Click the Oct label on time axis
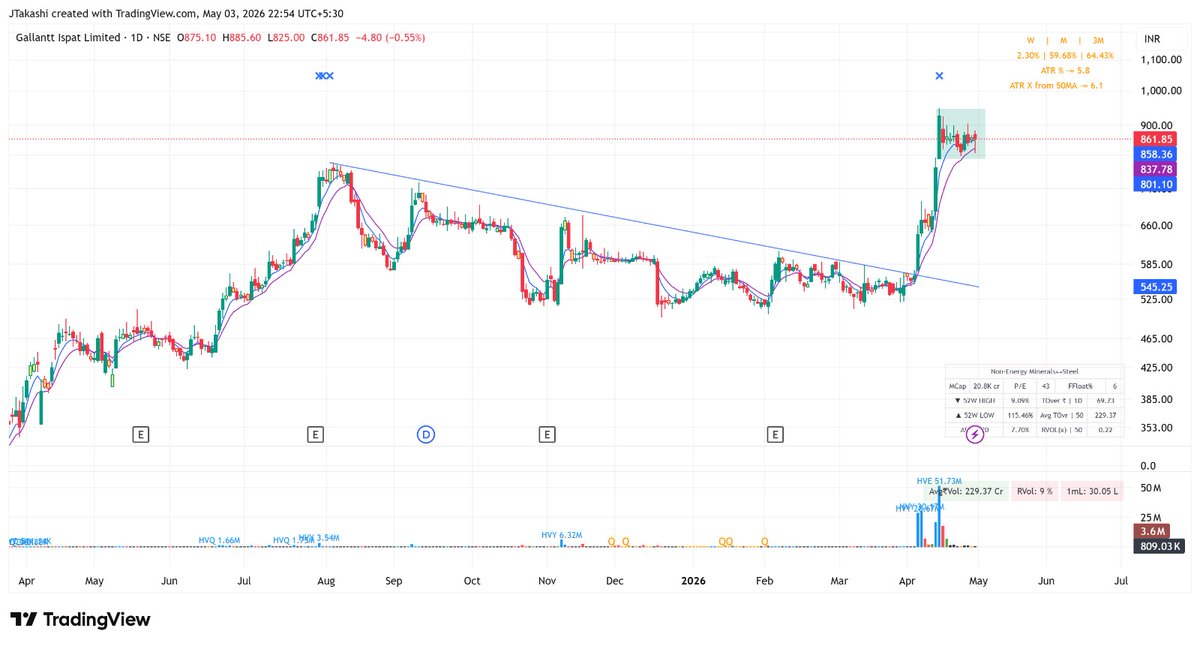The image size is (1200, 646). click(472, 580)
